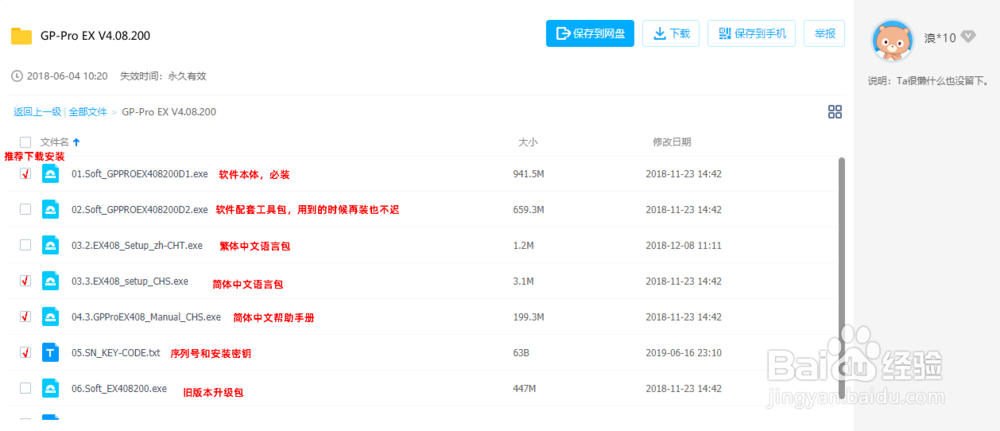
Task: Open file 03.3.EX408_setup_CHS.exe
Action: (x=130, y=281)
